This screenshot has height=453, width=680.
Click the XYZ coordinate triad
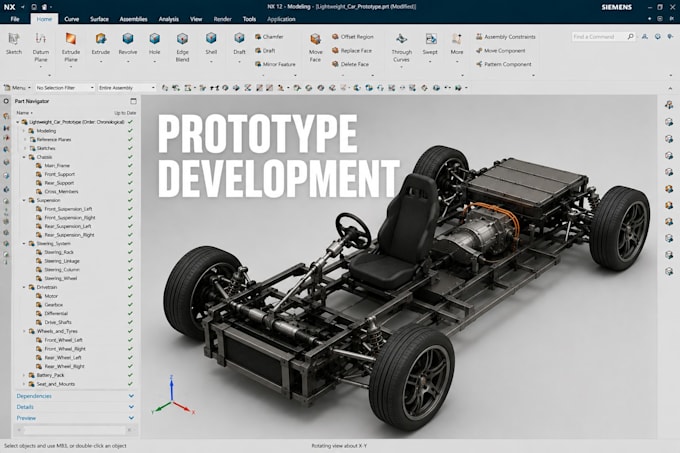point(173,397)
